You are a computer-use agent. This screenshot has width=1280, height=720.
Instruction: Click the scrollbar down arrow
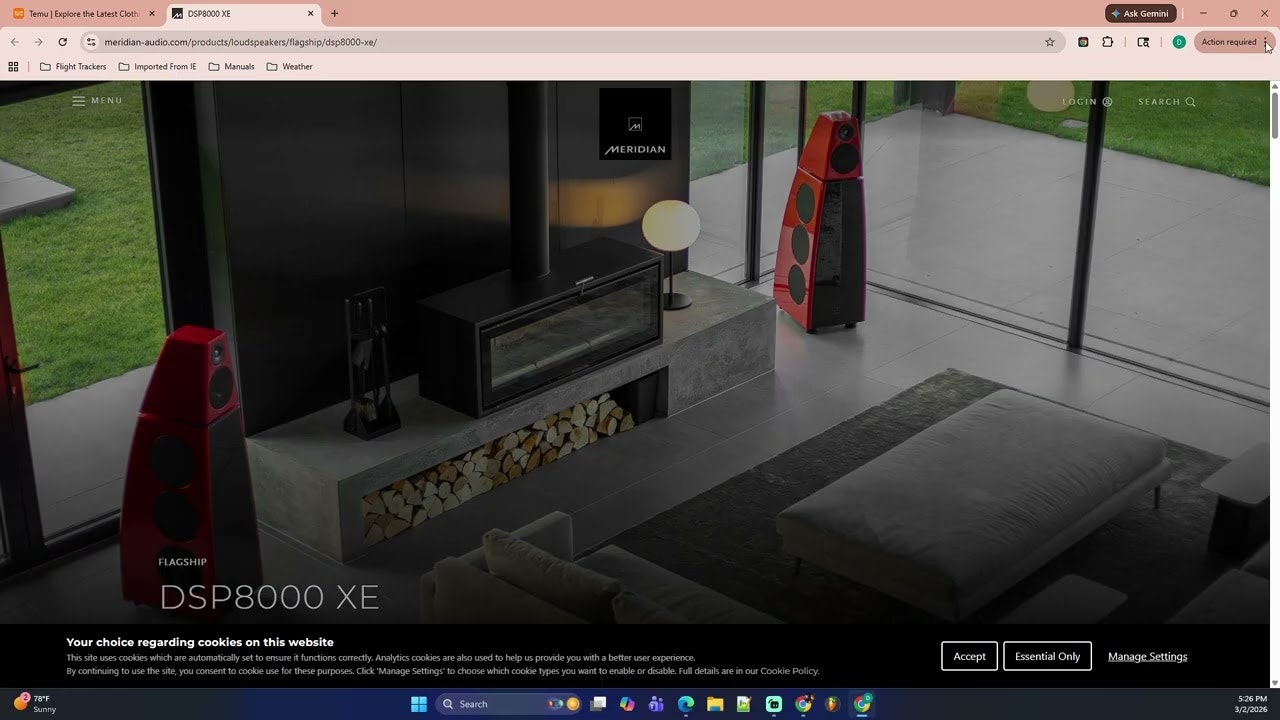tap(1274, 683)
